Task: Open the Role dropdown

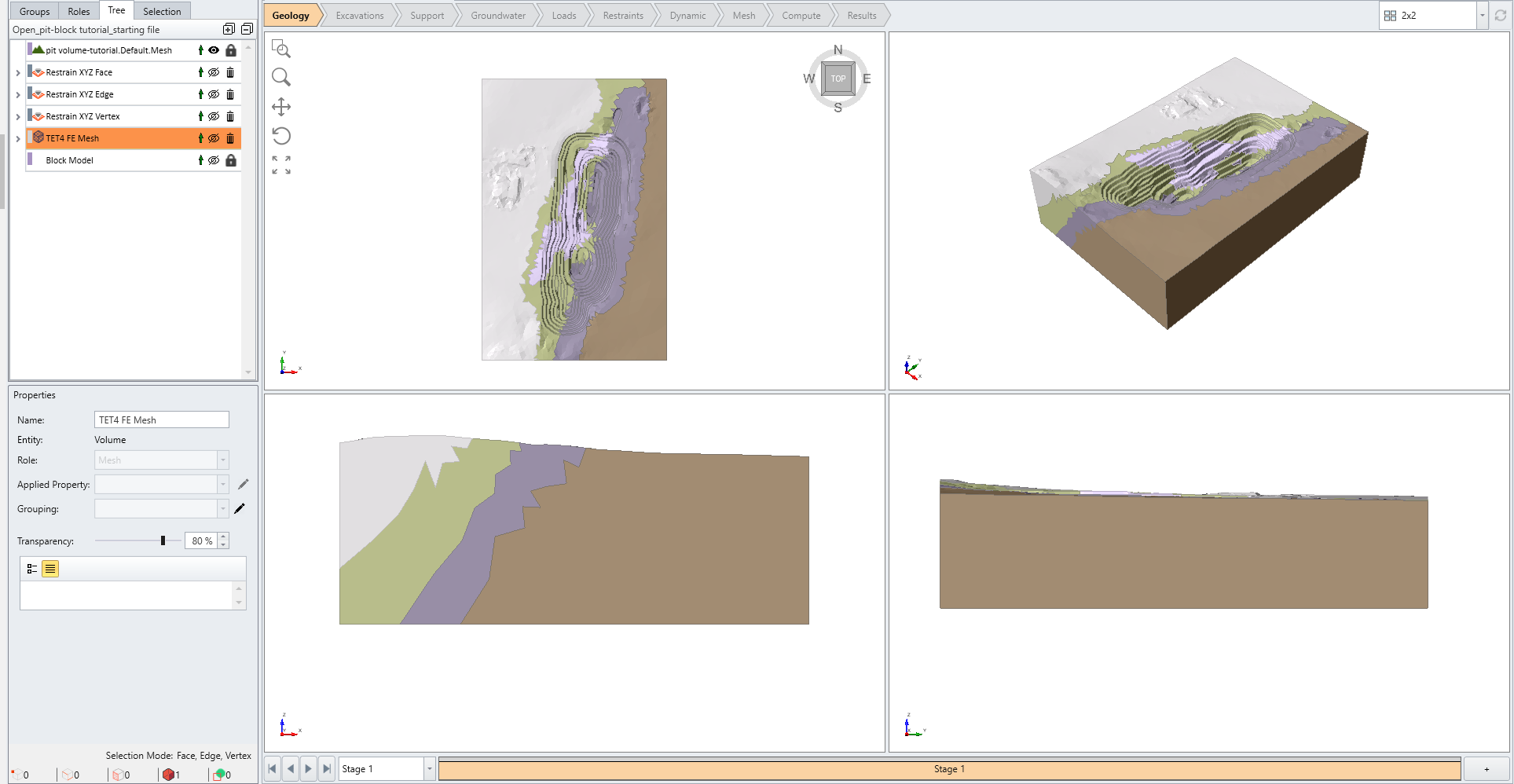Action: tap(223, 460)
